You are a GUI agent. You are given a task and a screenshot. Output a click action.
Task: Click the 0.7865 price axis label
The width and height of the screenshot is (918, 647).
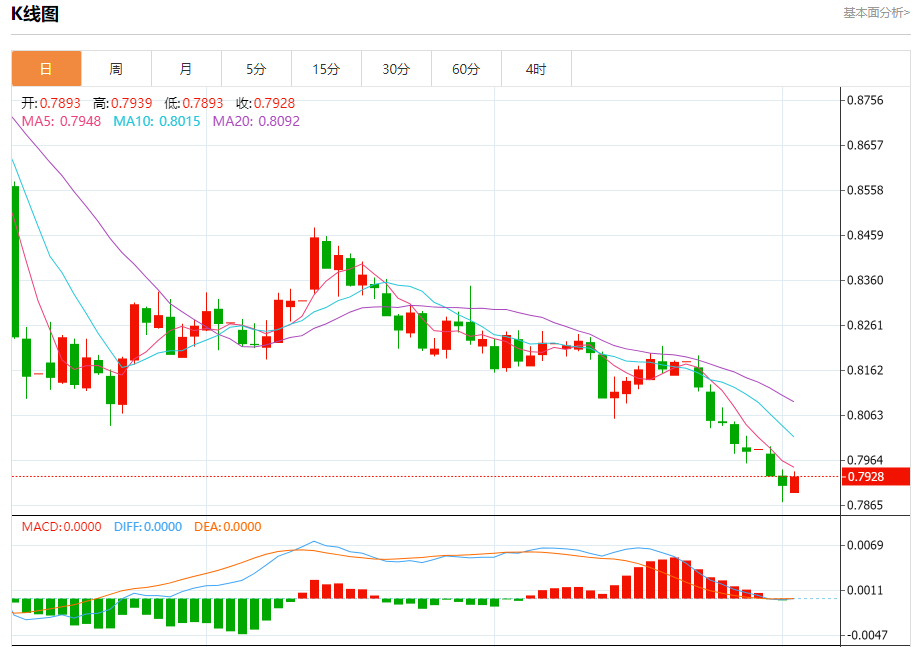pyautogui.click(x=865, y=505)
